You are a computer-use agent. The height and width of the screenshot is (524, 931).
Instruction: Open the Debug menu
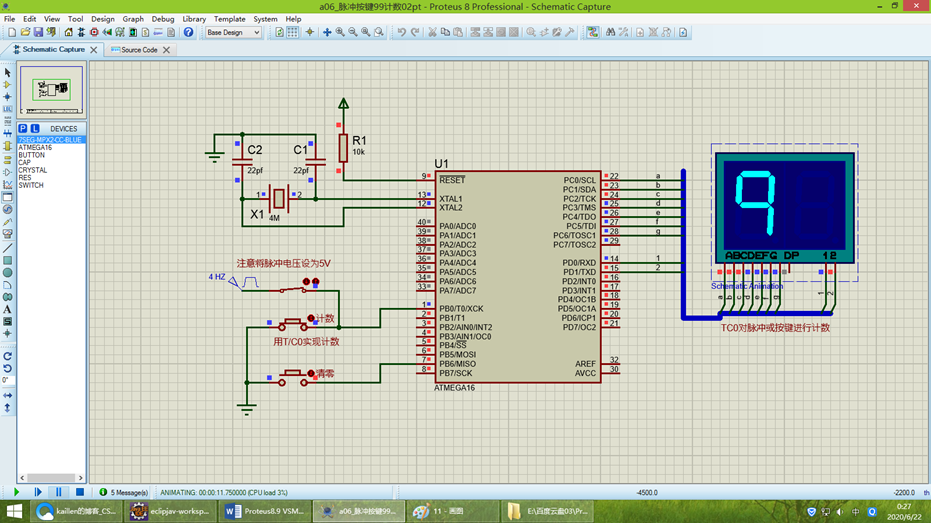pyautogui.click(x=163, y=19)
